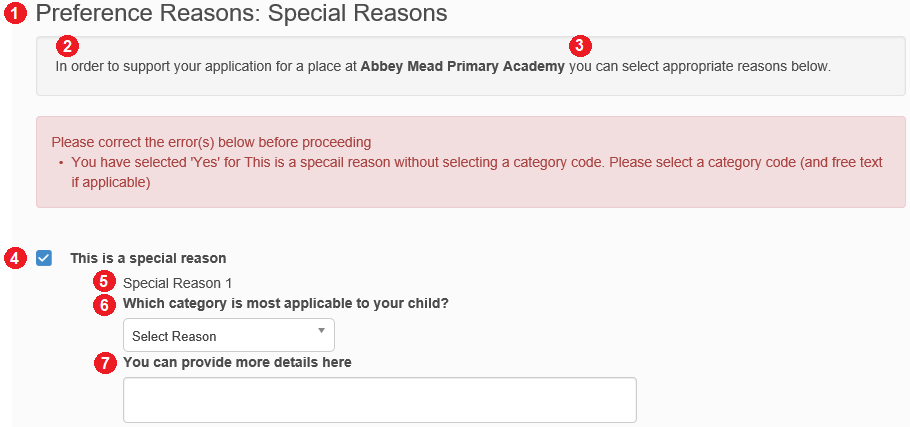Click red callout marker number 4

(x=16, y=258)
